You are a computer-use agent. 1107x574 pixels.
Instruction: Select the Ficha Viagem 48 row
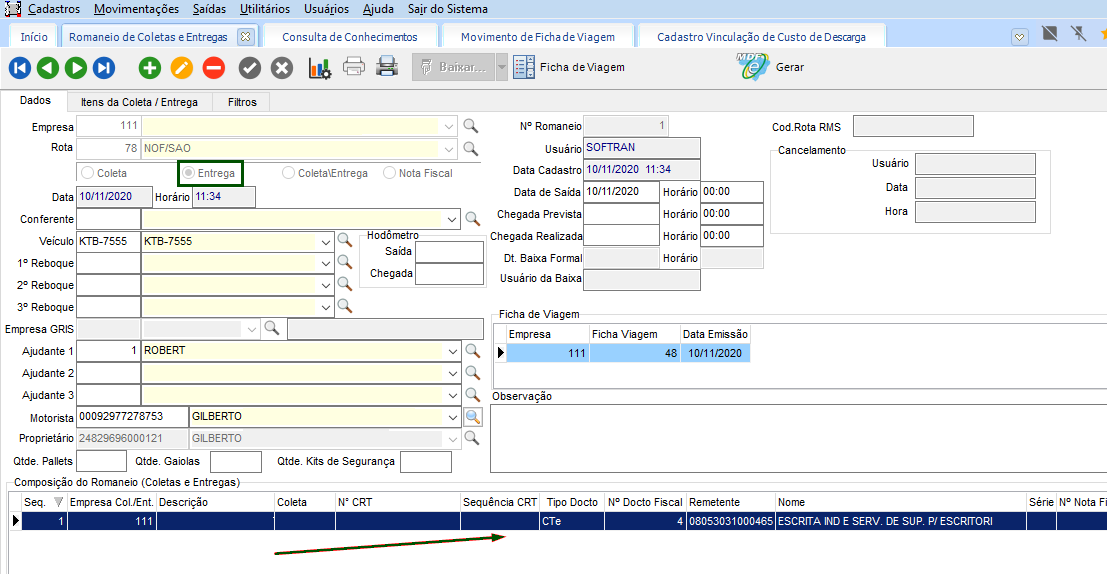634,353
